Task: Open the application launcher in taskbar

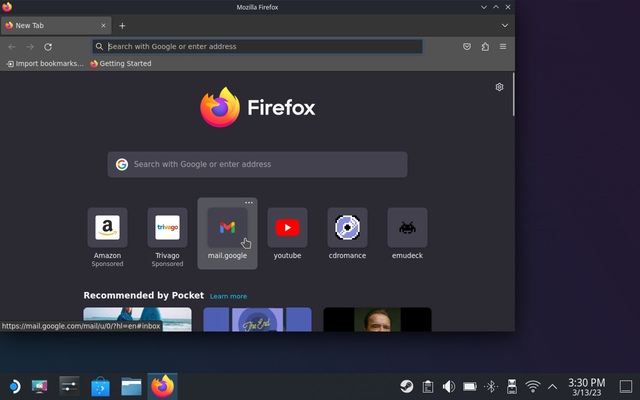Action: coord(14,386)
